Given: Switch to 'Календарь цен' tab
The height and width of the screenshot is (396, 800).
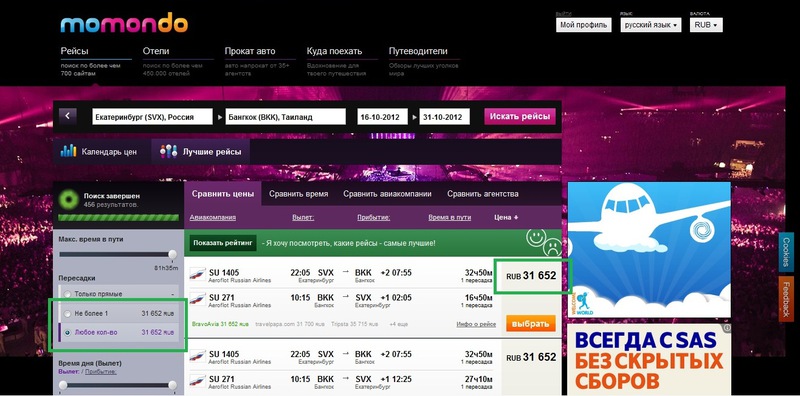Looking at the screenshot, I should click(102, 152).
